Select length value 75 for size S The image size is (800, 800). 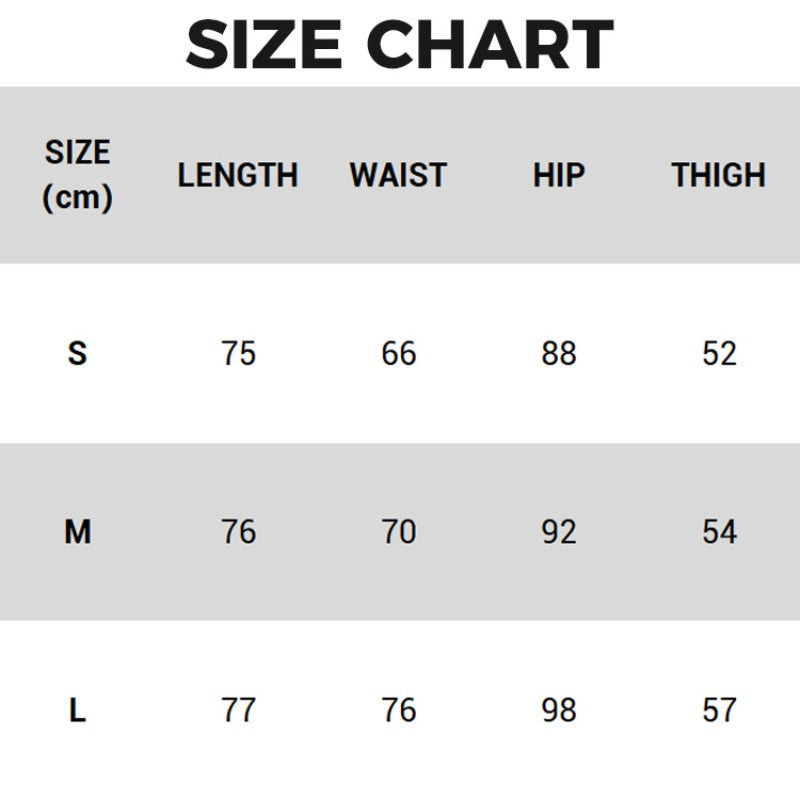click(238, 353)
